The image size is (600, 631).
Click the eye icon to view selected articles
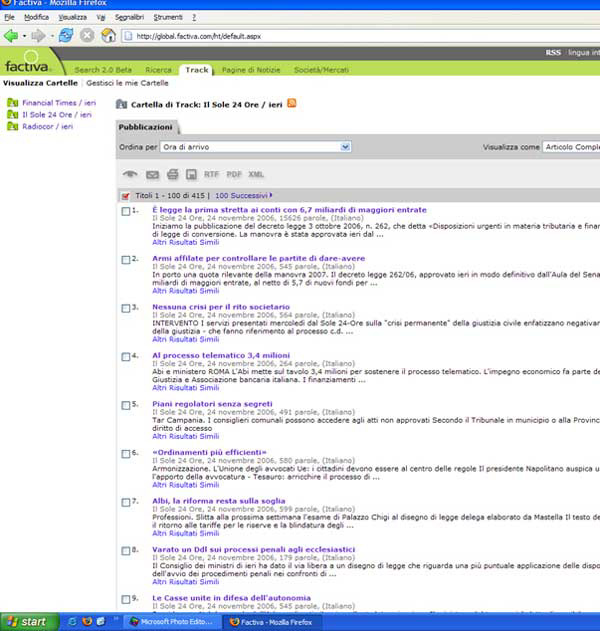tap(129, 174)
